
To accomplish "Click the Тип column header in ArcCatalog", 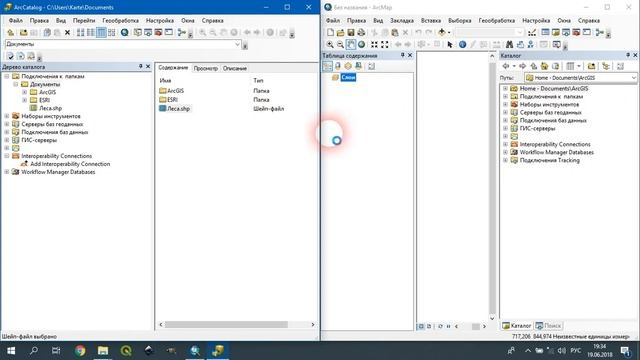I will tap(258, 81).
